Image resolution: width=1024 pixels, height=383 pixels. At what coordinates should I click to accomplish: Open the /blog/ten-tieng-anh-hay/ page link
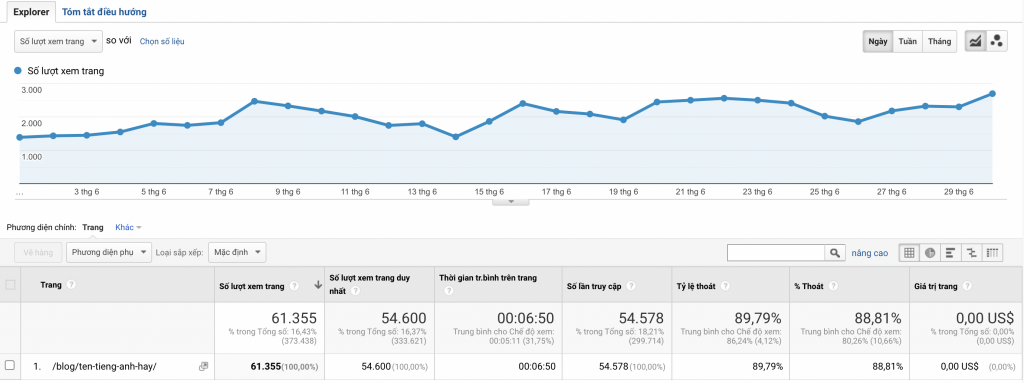tap(104, 367)
